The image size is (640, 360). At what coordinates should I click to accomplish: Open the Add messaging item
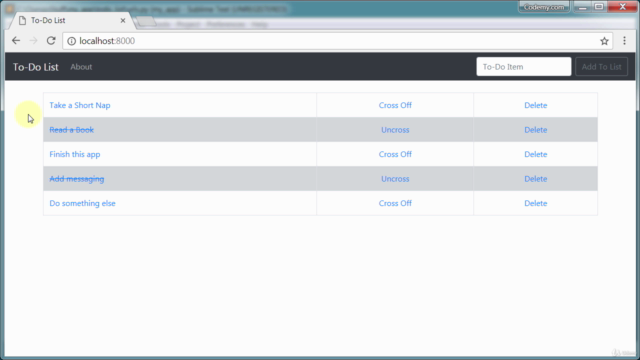click(x=77, y=179)
